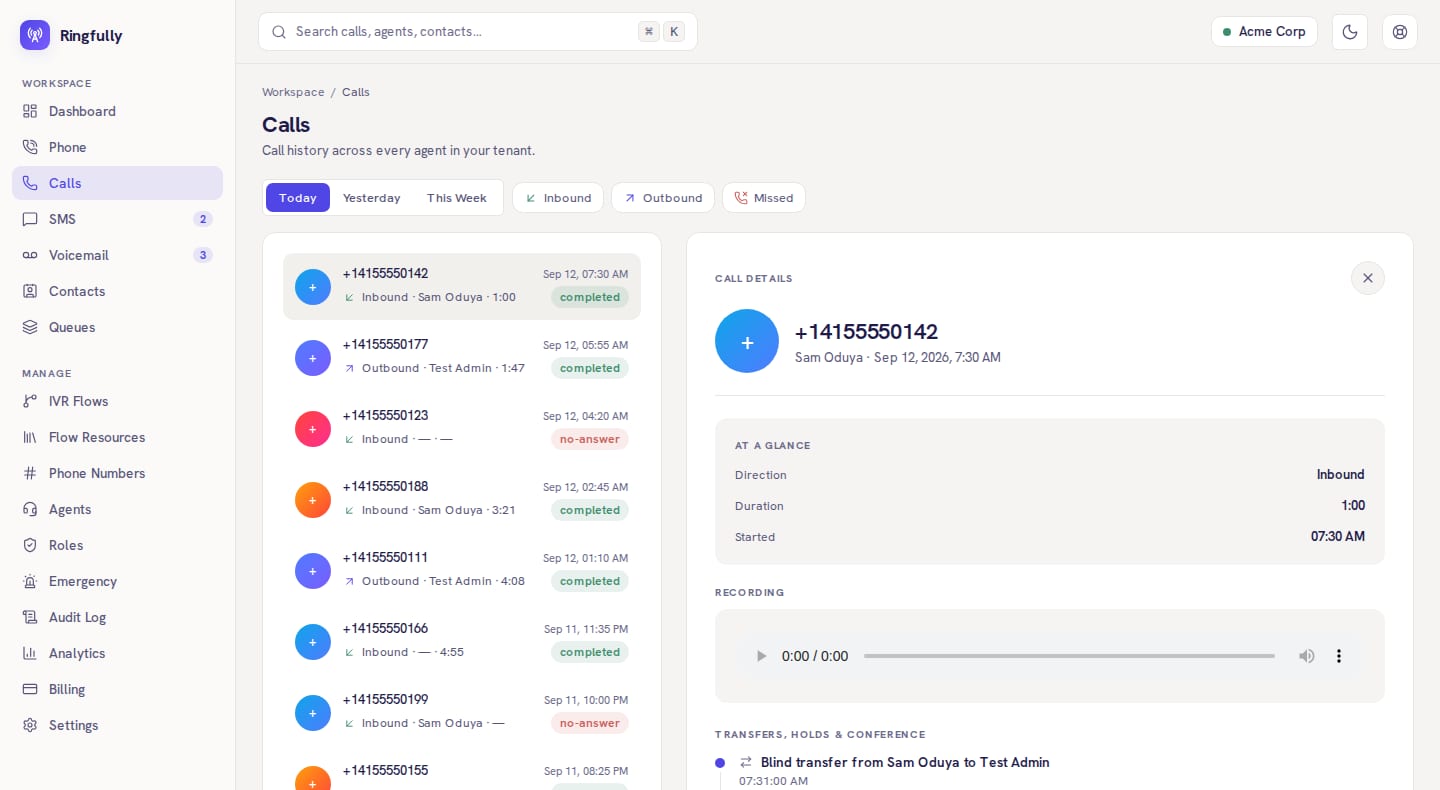This screenshot has width=1440, height=790.
Task: Click the completed badge on +14155550177 row
Action: (590, 368)
